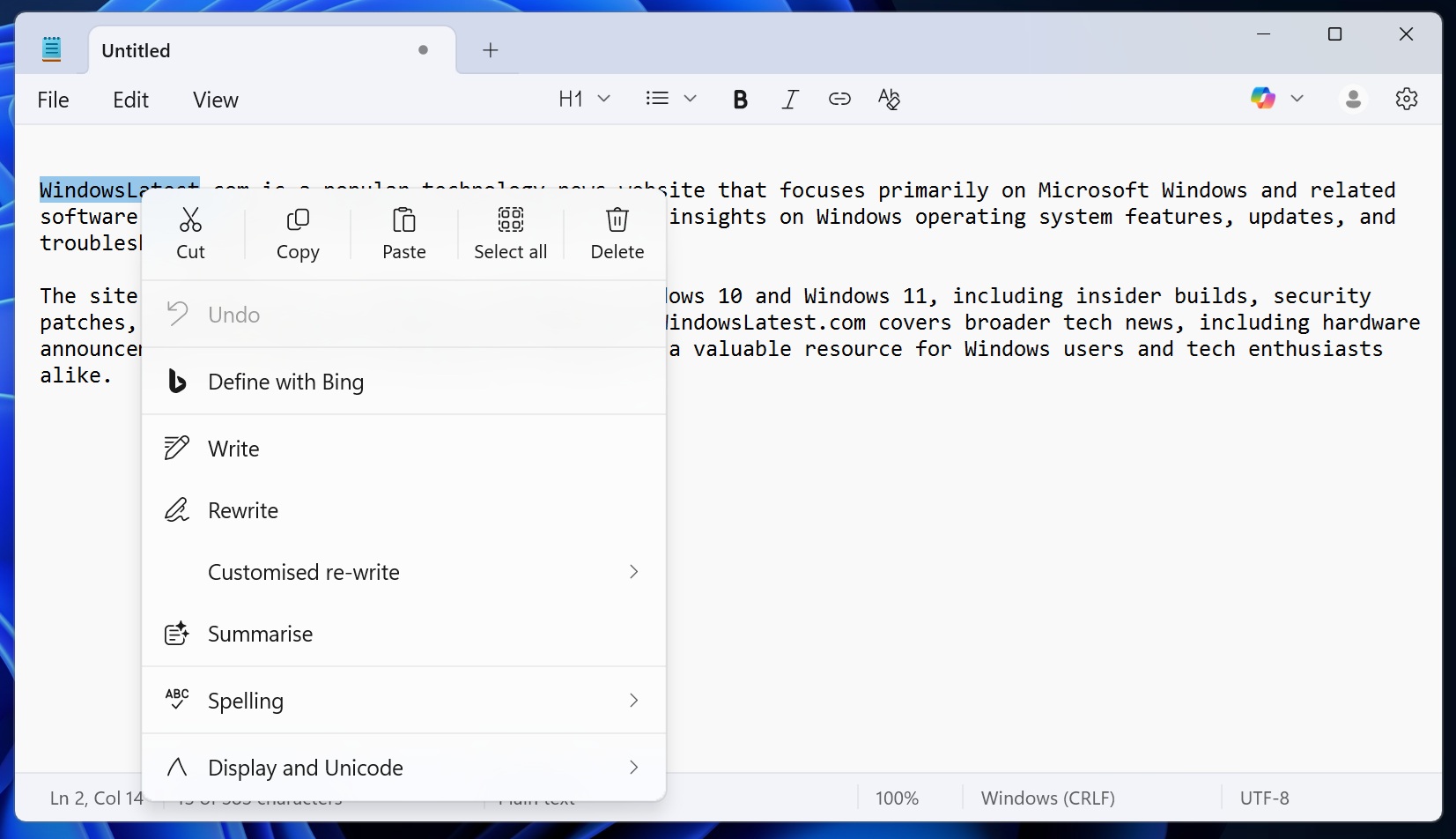This screenshot has height=839, width=1456.
Task: Click the Copy icon in context menu
Action: pyautogui.click(x=298, y=220)
